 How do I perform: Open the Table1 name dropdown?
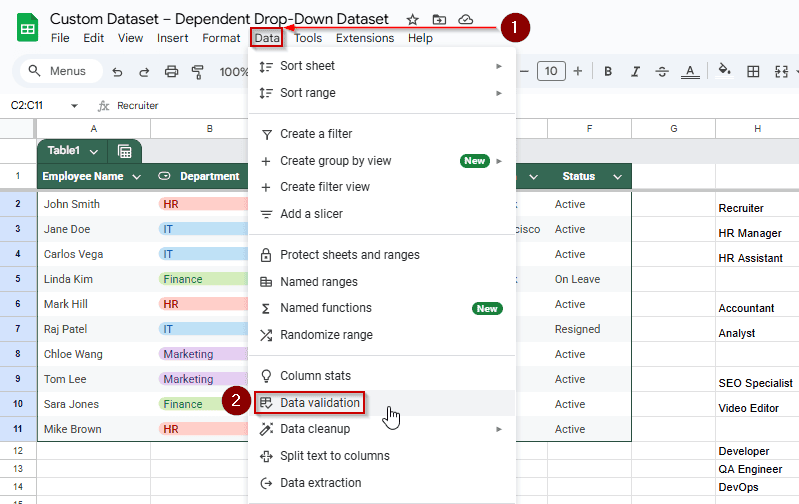pos(94,151)
